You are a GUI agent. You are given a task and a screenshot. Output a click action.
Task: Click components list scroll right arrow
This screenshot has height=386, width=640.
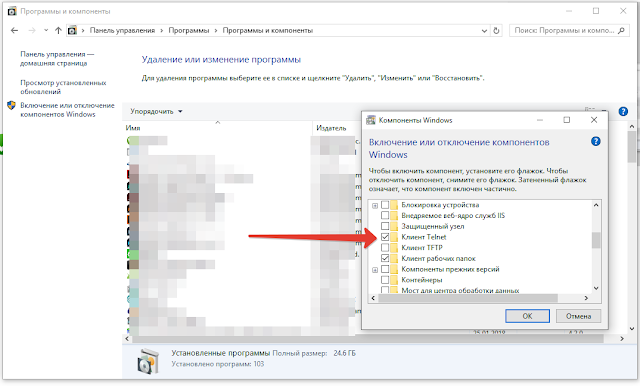[586, 298]
